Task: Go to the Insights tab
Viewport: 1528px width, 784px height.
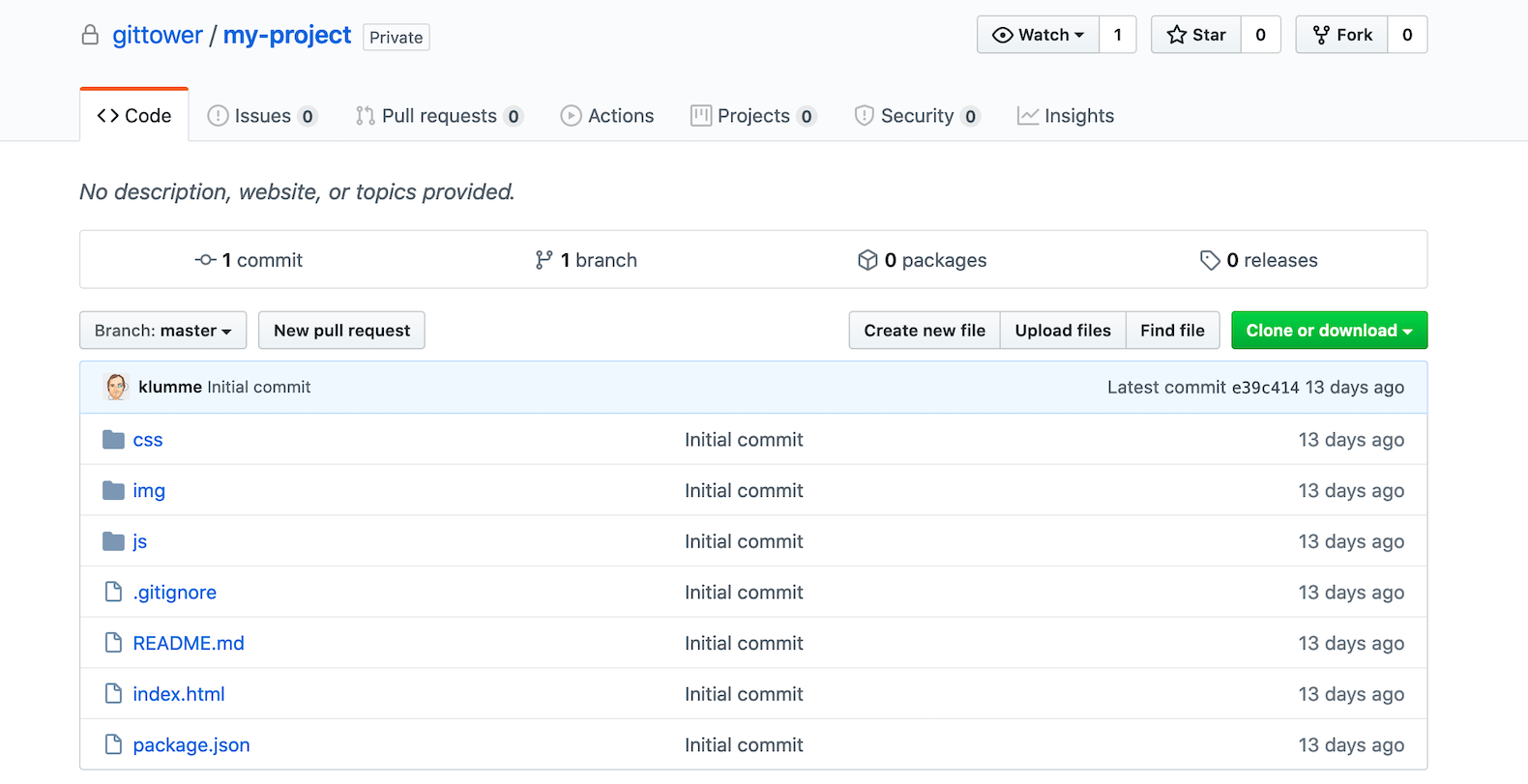Action: click(x=1066, y=116)
